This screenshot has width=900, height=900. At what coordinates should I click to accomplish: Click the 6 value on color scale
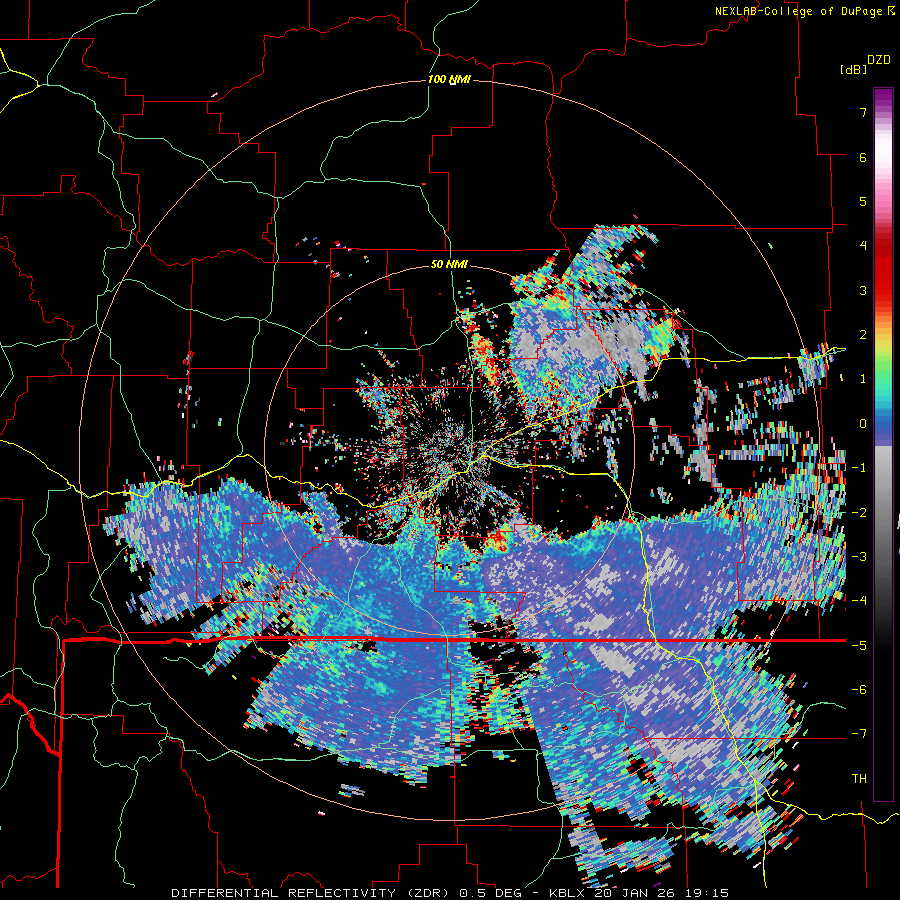click(863, 157)
